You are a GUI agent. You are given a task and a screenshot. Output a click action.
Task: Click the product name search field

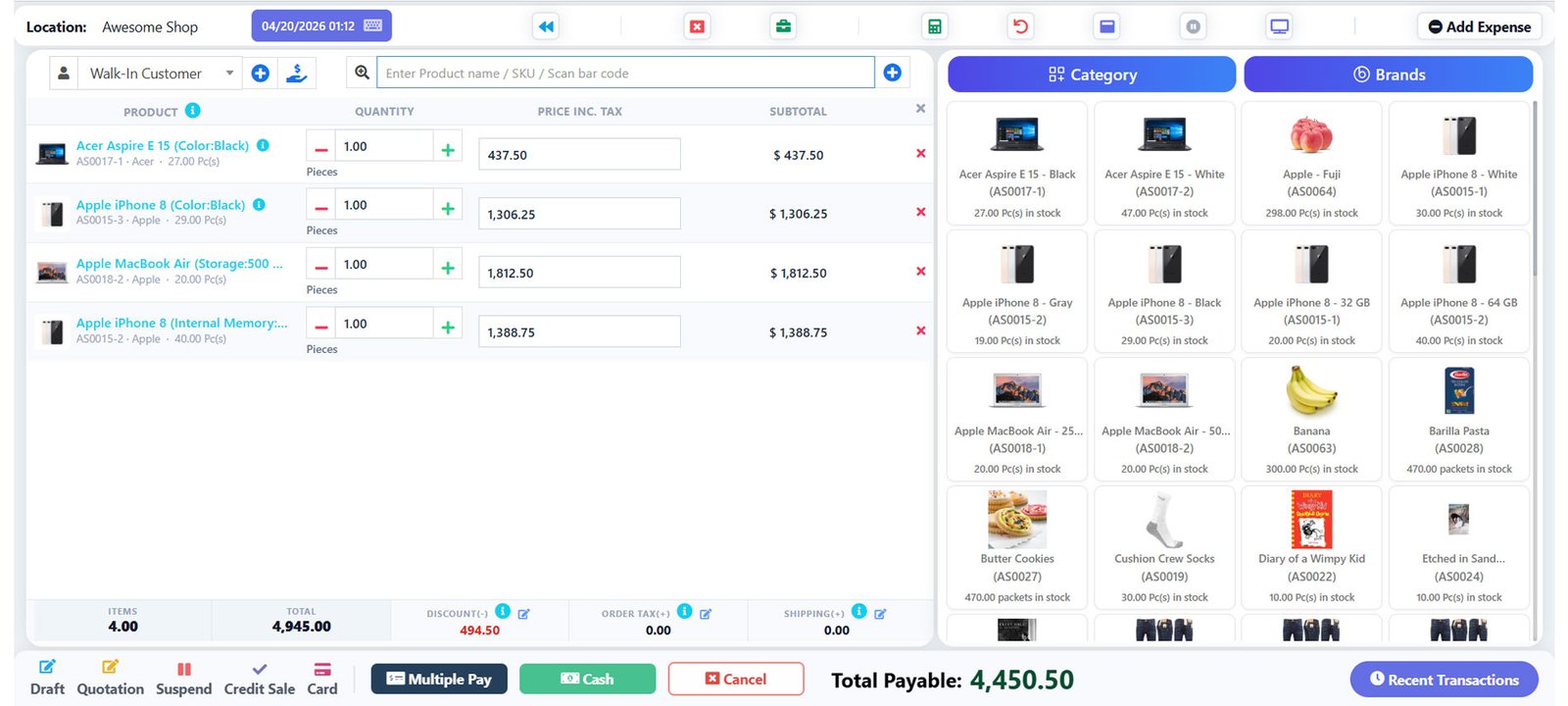(625, 73)
